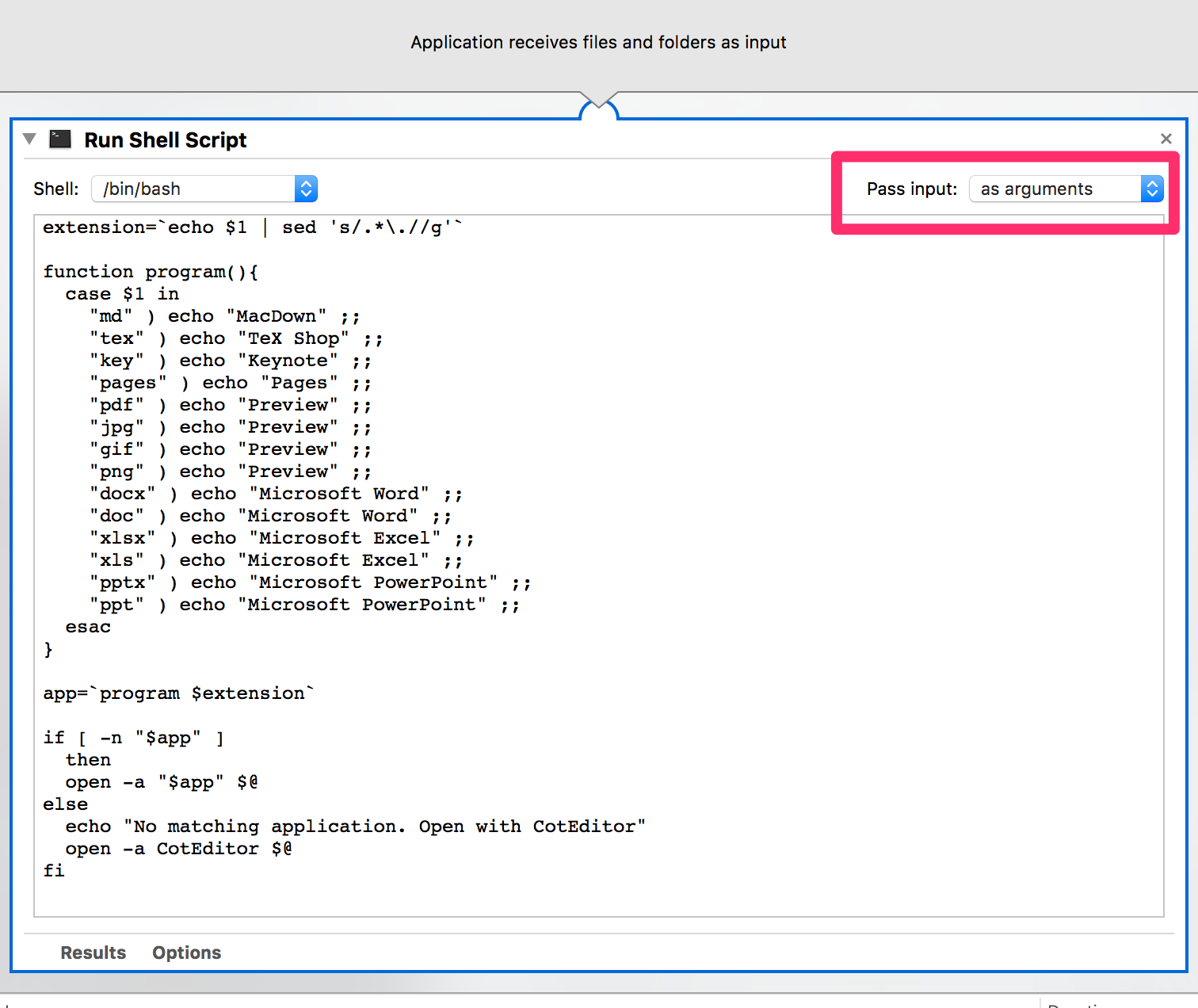Click the terminal icon of Run Shell Script

pos(60,139)
